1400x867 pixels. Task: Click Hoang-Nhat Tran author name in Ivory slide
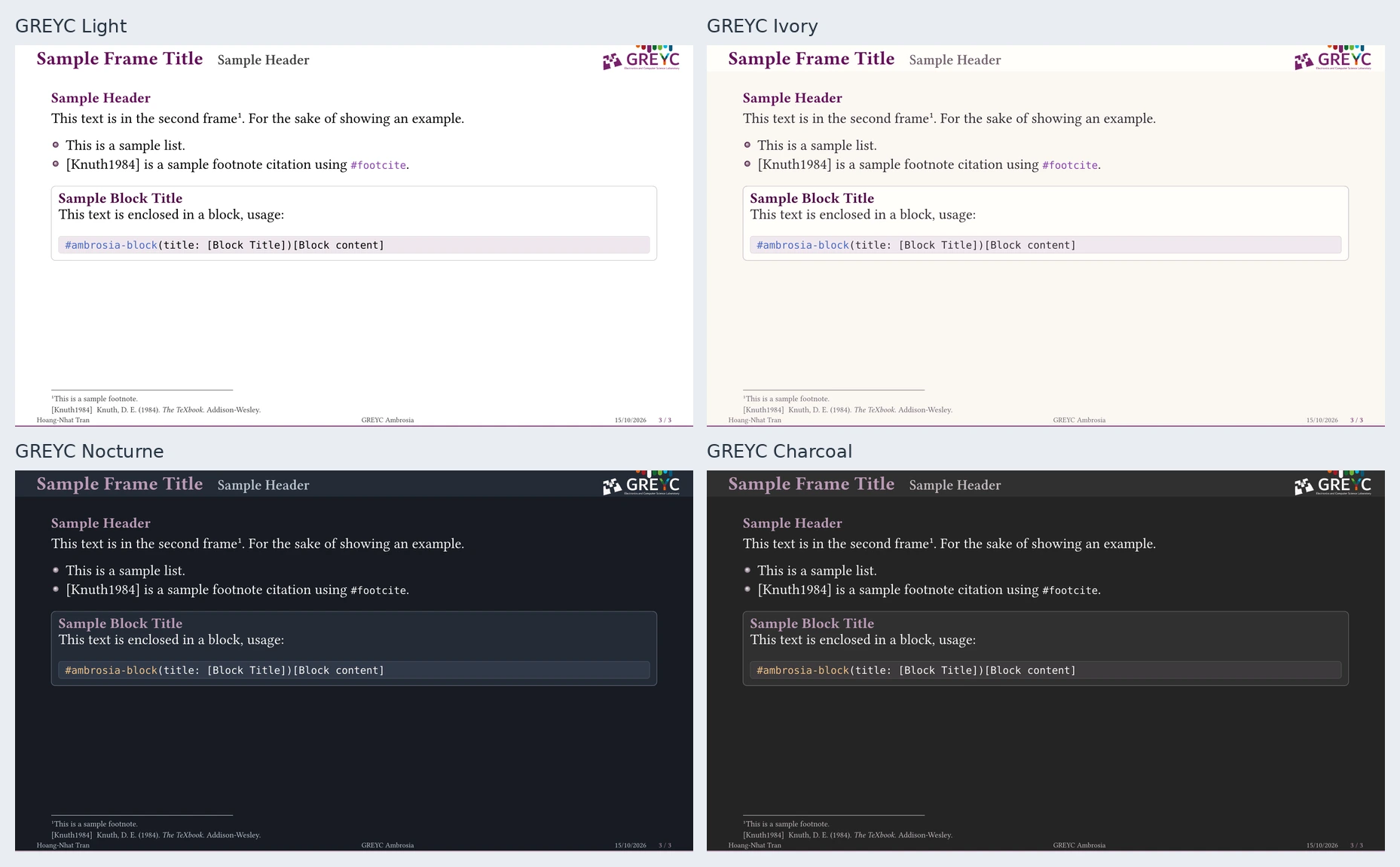pos(755,420)
